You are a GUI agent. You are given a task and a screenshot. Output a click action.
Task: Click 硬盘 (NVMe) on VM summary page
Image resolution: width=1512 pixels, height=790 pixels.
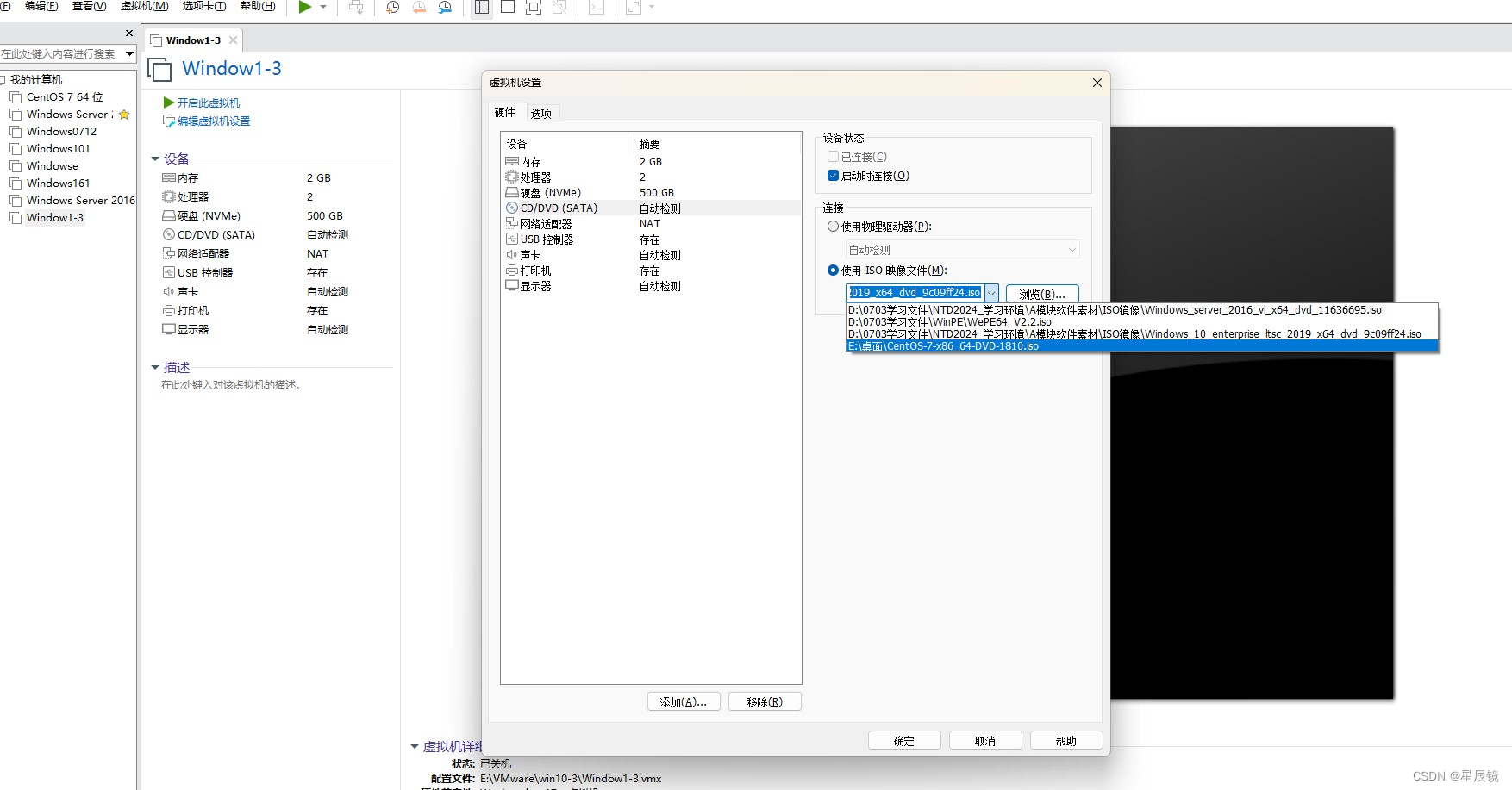(x=209, y=215)
